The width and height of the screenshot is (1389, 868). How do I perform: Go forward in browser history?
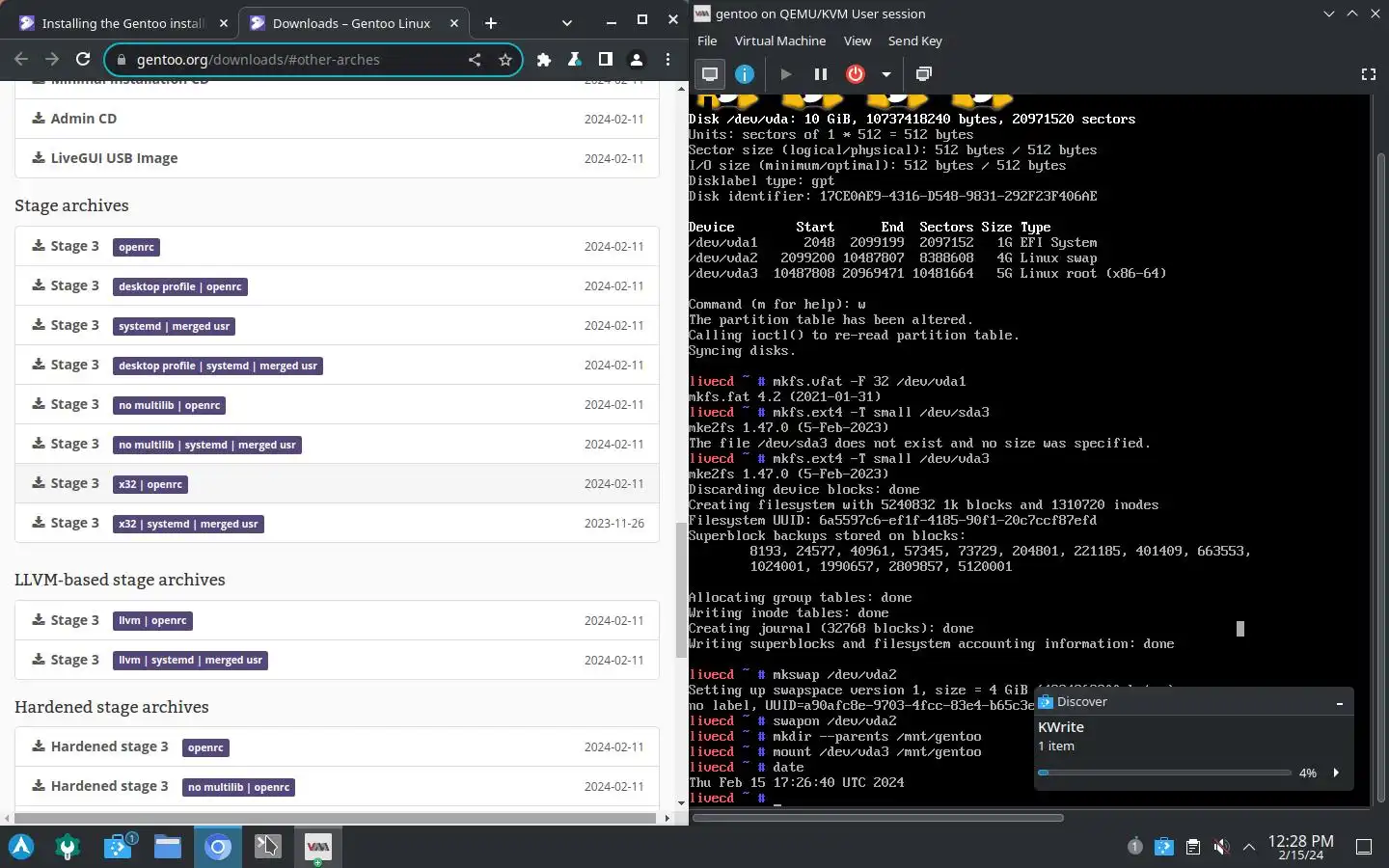click(x=52, y=60)
